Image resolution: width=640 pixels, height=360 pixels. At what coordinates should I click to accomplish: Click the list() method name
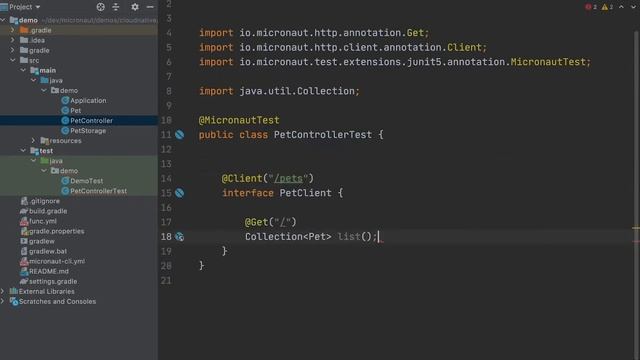pyautogui.click(x=349, y=237)
